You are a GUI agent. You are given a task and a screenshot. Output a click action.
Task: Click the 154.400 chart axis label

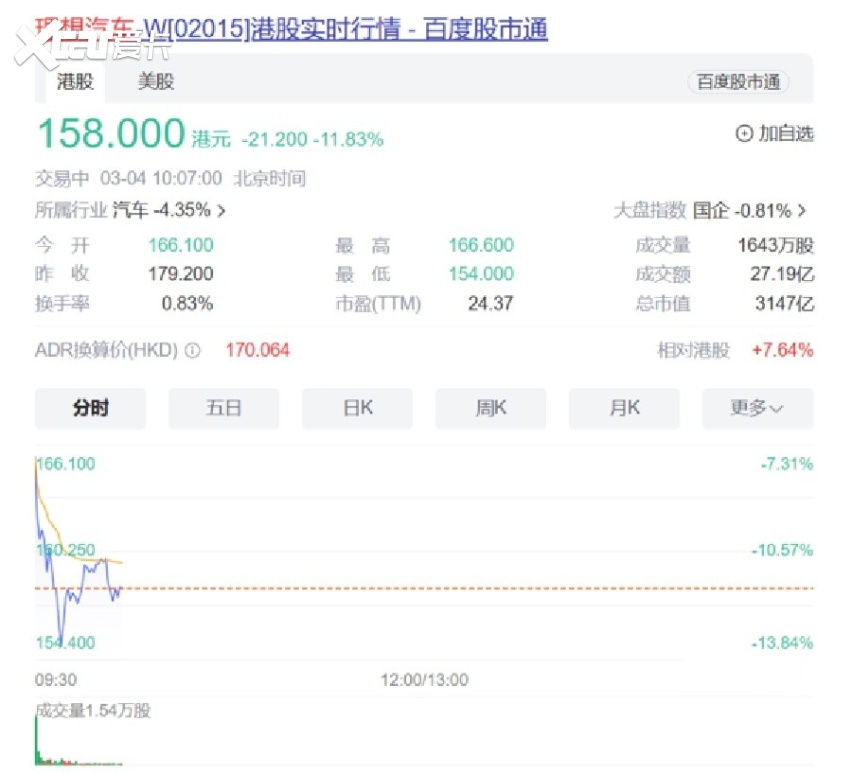66,643
